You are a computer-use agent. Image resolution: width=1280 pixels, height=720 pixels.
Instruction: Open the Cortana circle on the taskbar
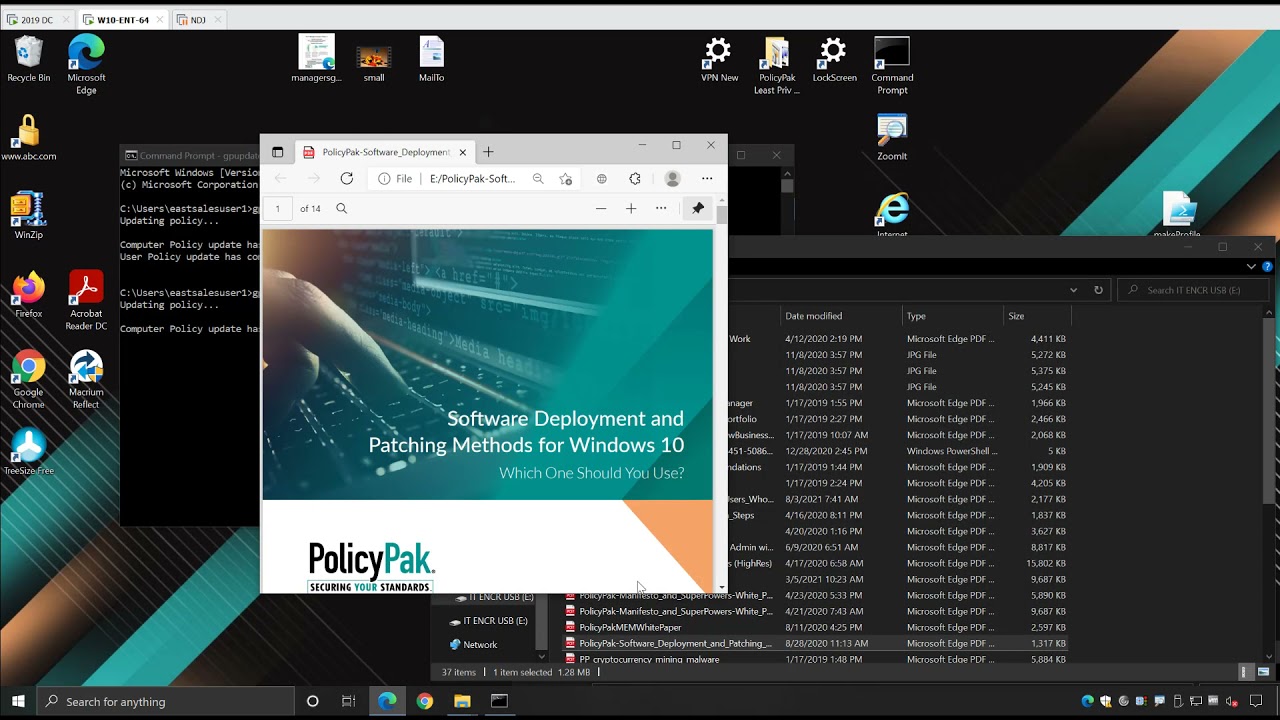tap(312, 701)
